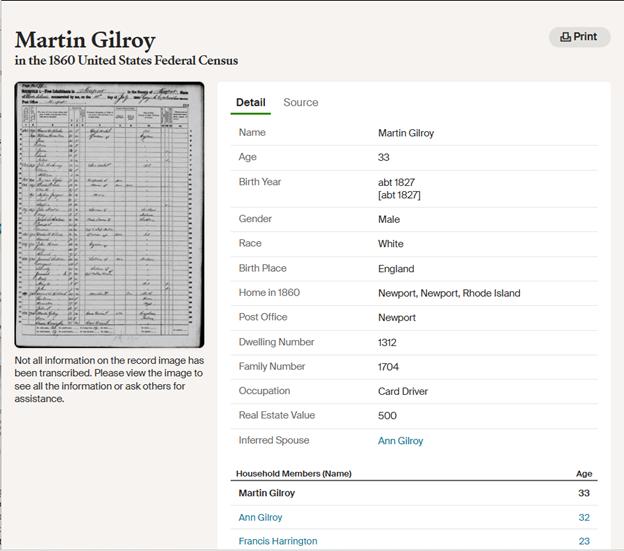The image size is (624, 551).
Task: Click the Household Members (Name) column header
Action: tap(293, 473)
